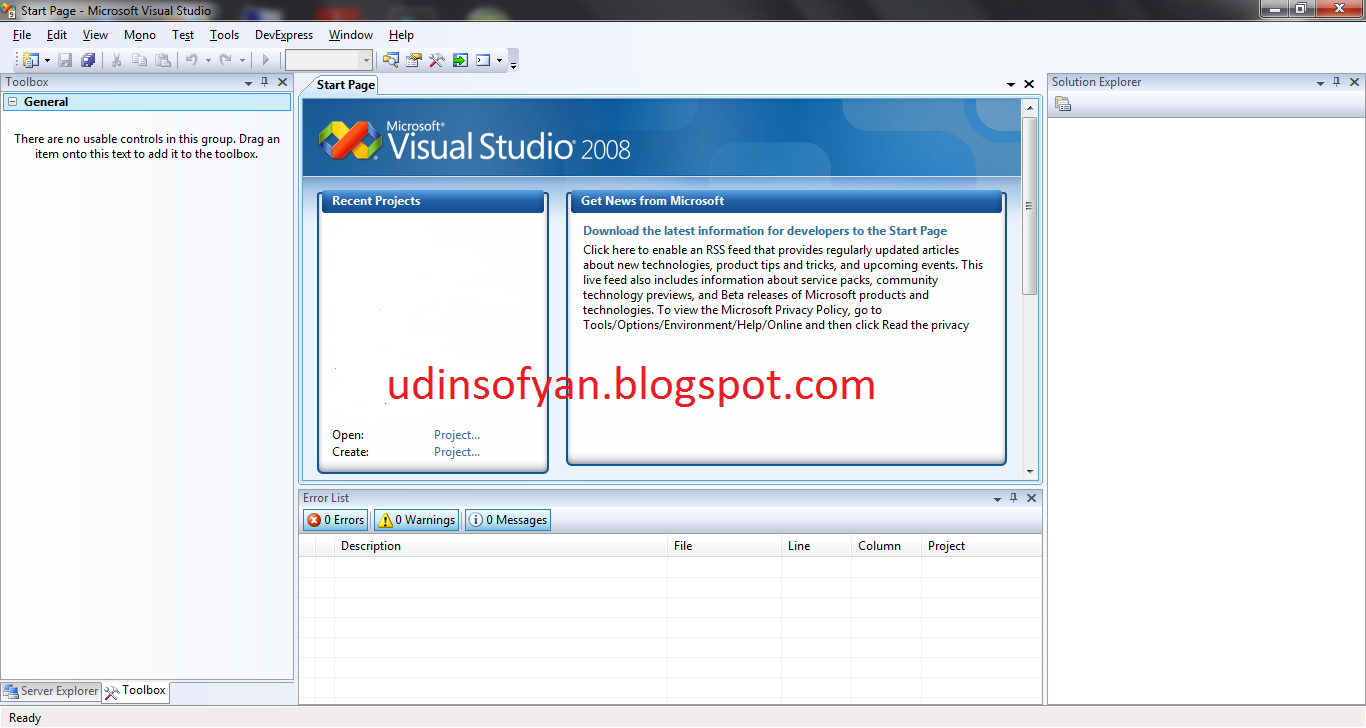Toggle auto-hide pin on Error List
The width and height of the screenshot is (1366, 728).
point(1013,497)
